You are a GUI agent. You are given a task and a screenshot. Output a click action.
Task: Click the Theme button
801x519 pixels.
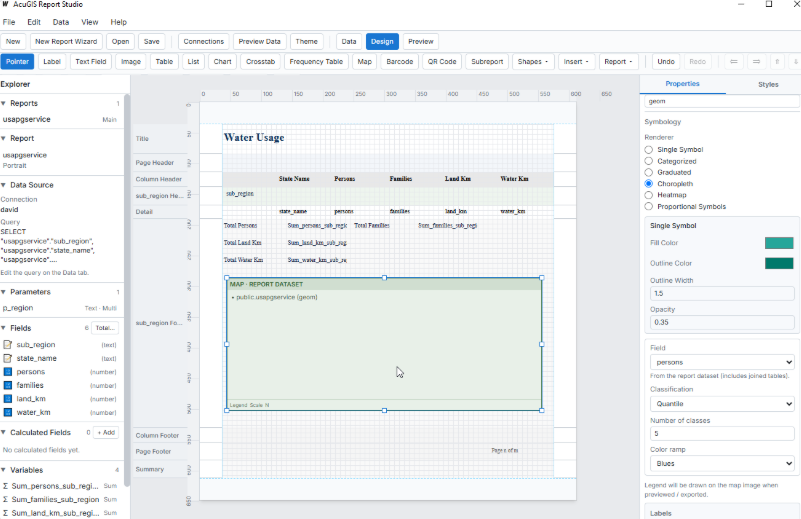307,41
